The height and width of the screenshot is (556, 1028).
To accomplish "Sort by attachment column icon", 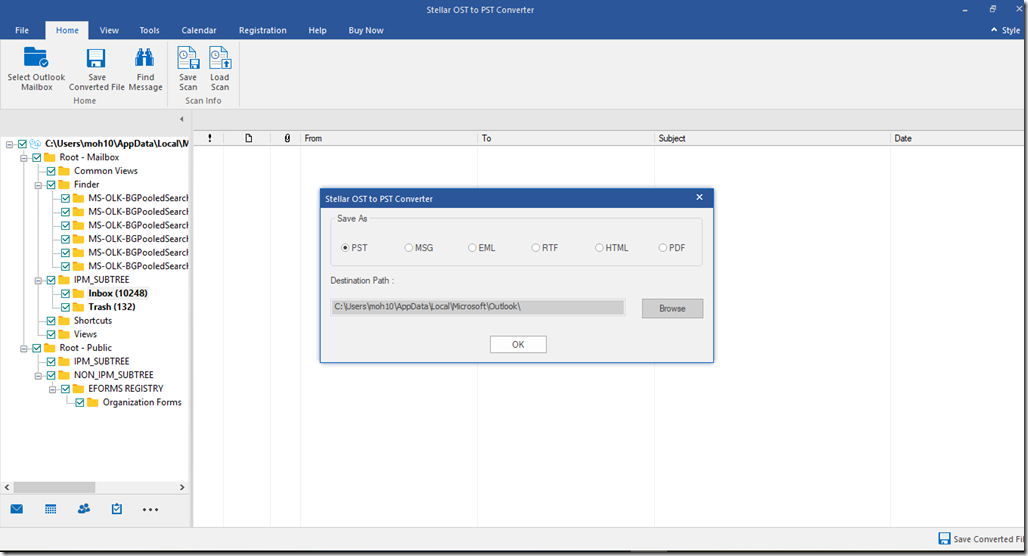I will tap(287, 138).
